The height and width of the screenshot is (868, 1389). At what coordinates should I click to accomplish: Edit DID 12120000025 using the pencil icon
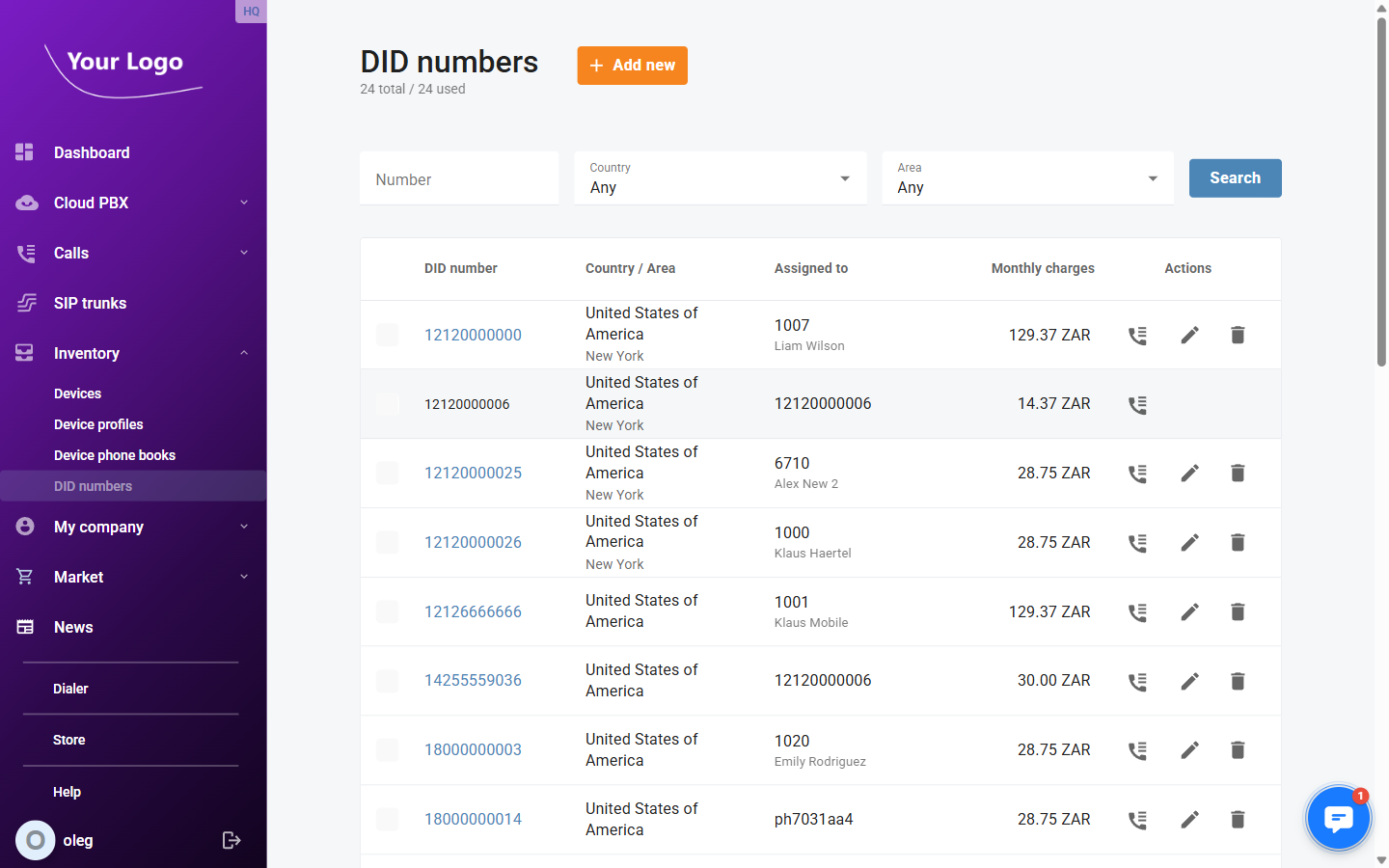pyautogui.click(x=1189, y=473)
